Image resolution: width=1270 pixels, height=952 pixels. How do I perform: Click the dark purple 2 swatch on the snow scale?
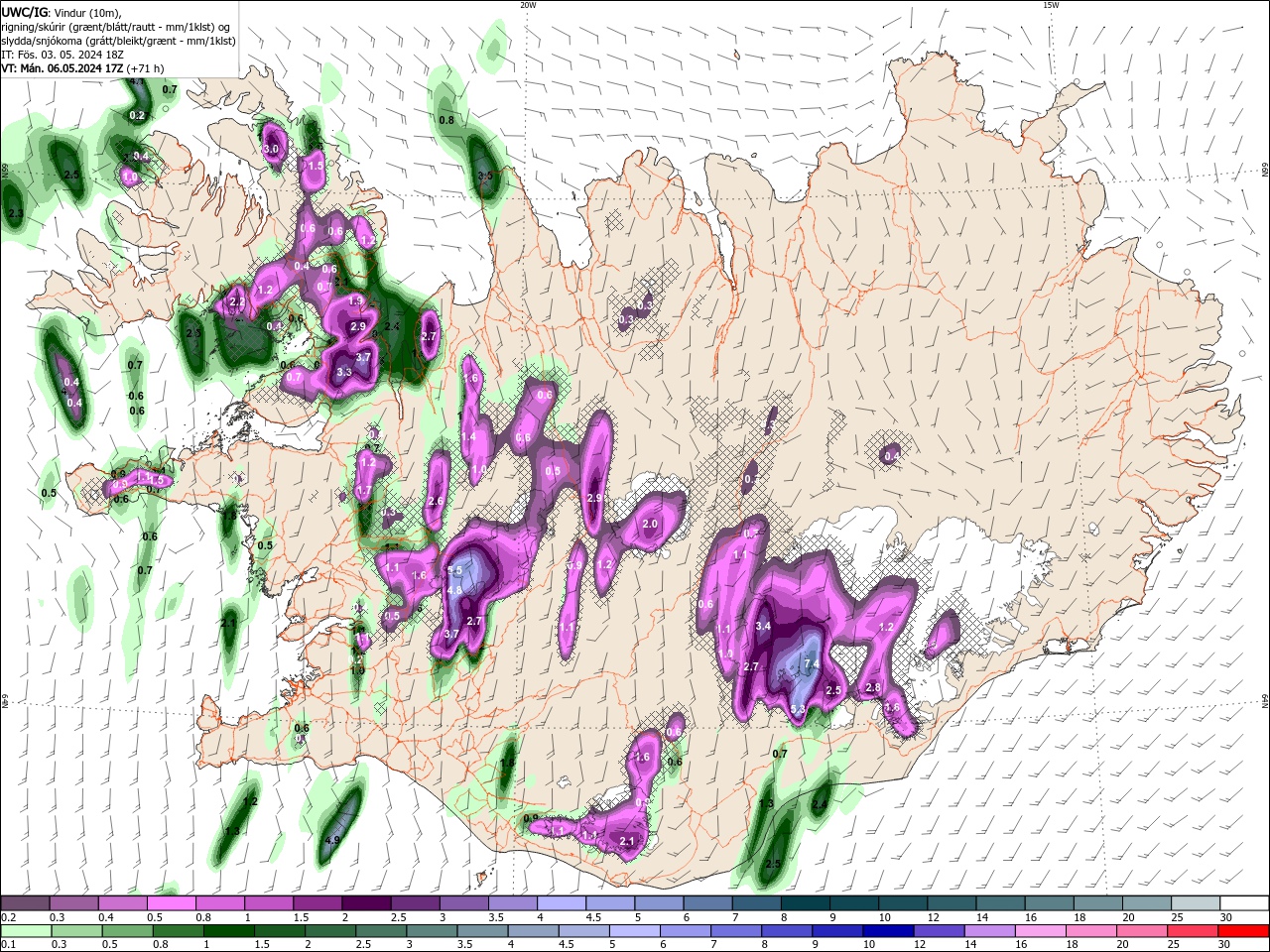click(366, 903)
